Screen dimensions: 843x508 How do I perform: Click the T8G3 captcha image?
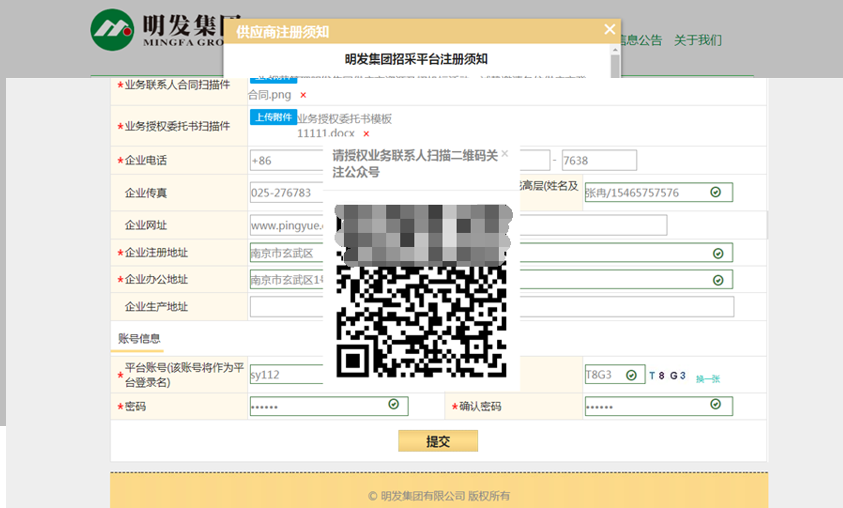pyautogui.click(x=667, y=376)
